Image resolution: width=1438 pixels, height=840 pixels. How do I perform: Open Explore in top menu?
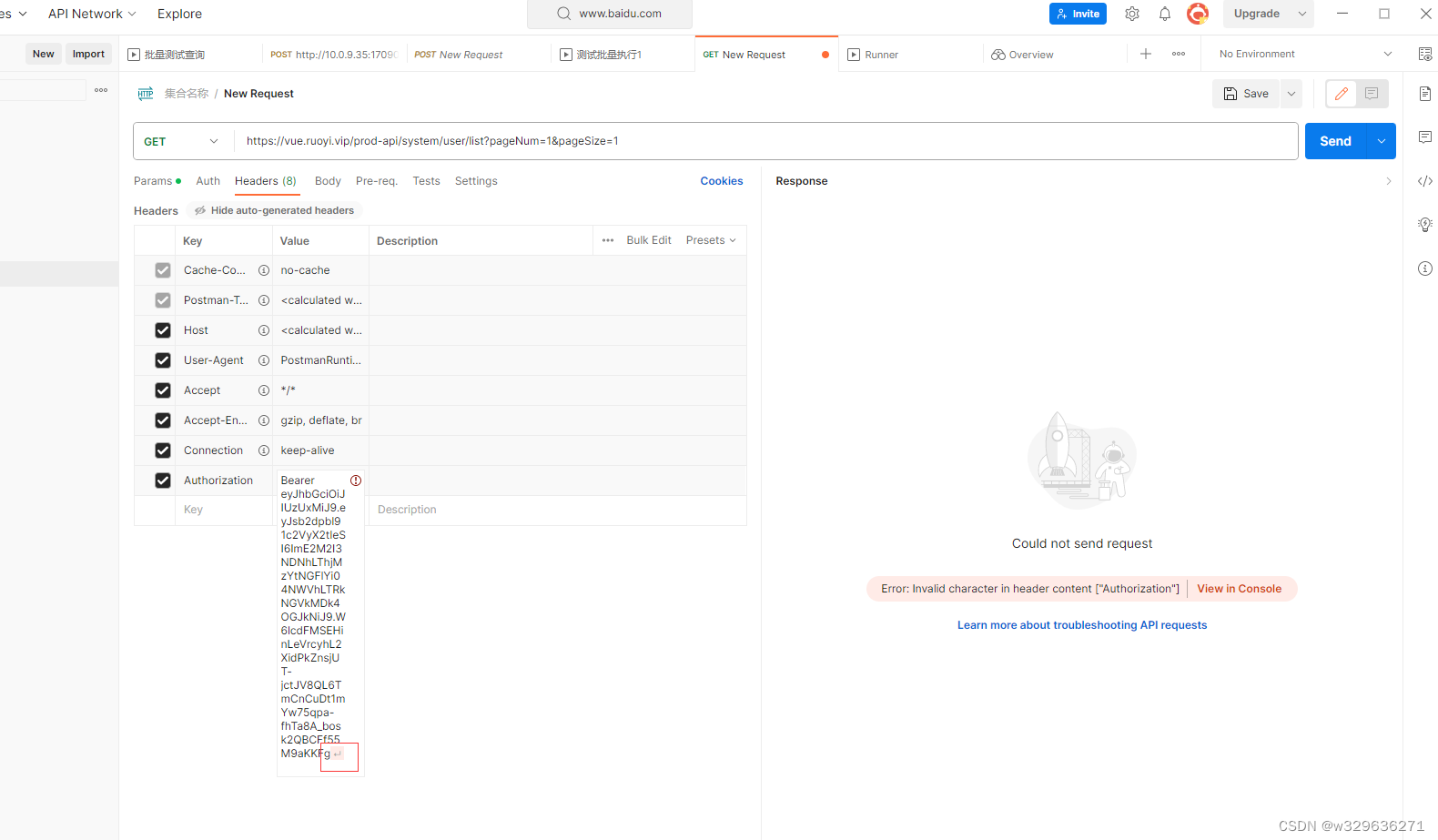179,14
